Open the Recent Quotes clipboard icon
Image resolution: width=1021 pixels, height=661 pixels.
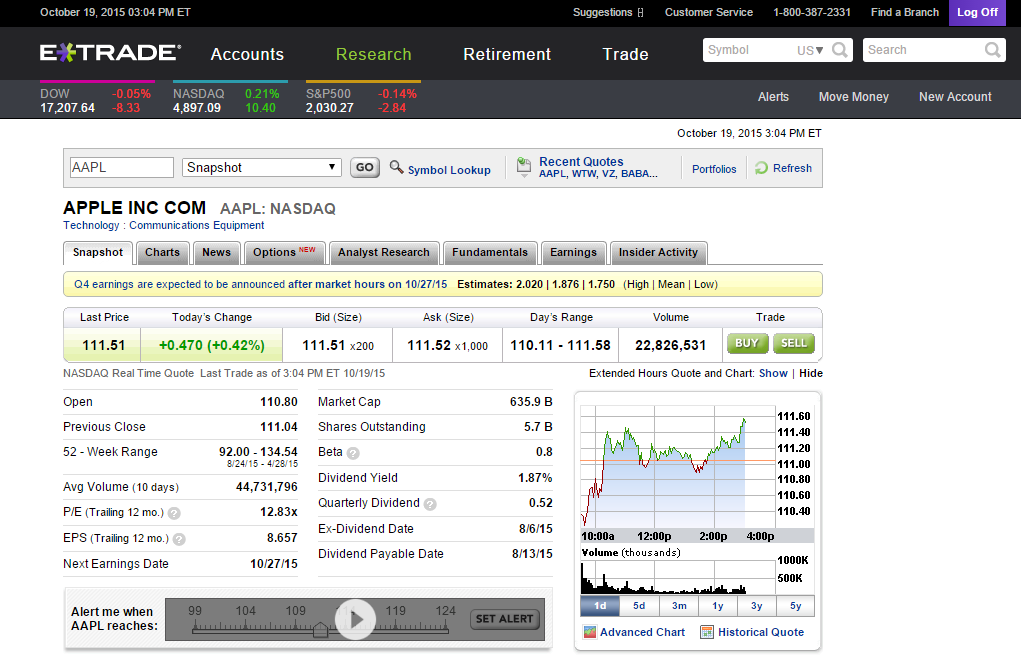[x=524, y=167]
